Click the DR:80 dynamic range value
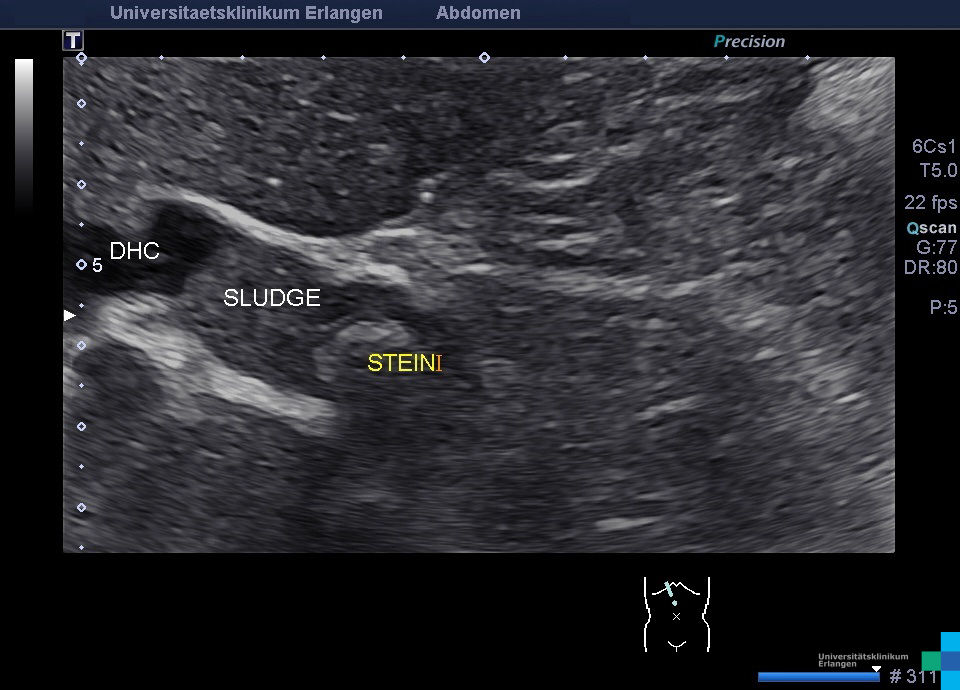Viewport: 960px width, 690px height. (931, 268)
